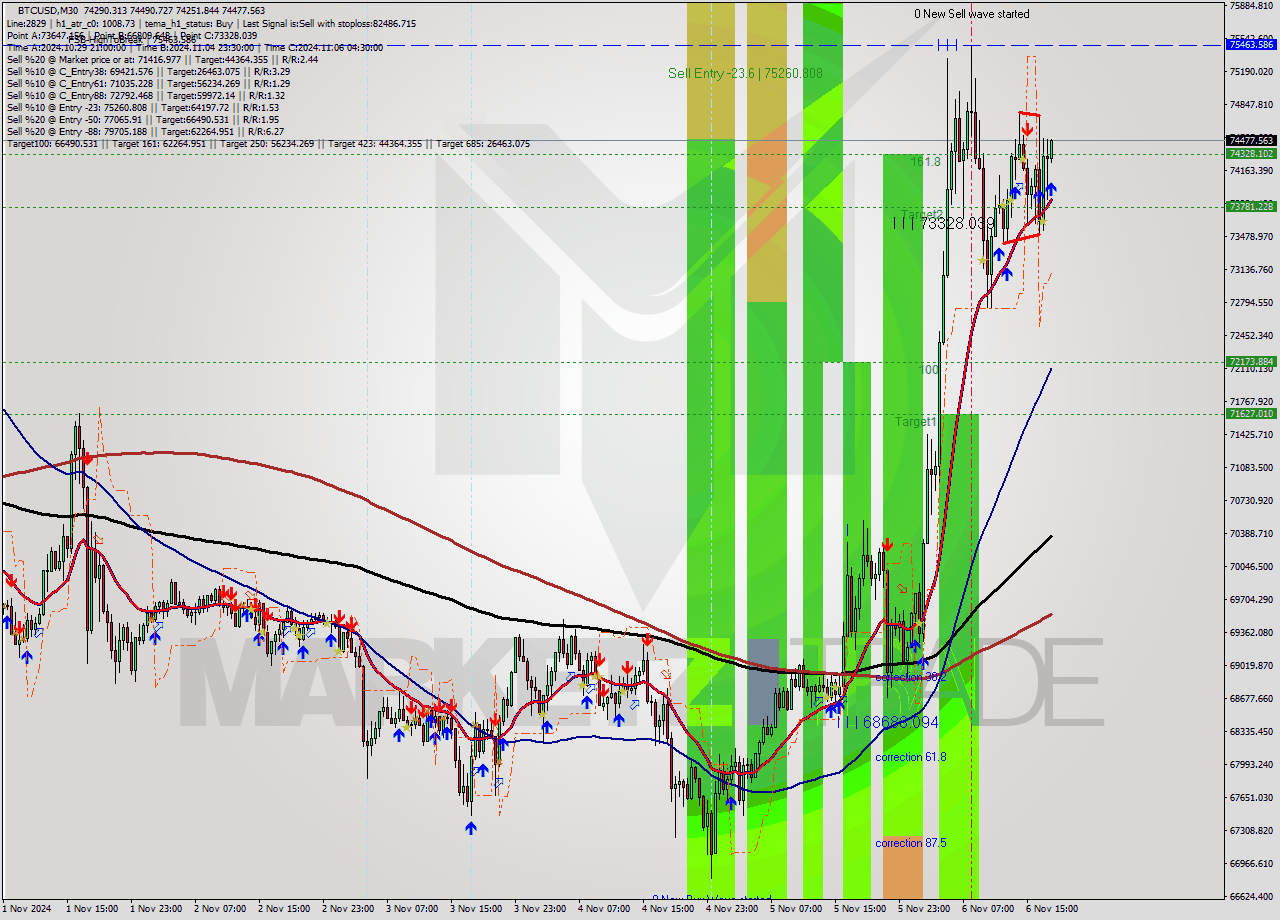Screen dimensions: 1280x920
Task: Select the 'correction 87.5' label
Action: 910,843
